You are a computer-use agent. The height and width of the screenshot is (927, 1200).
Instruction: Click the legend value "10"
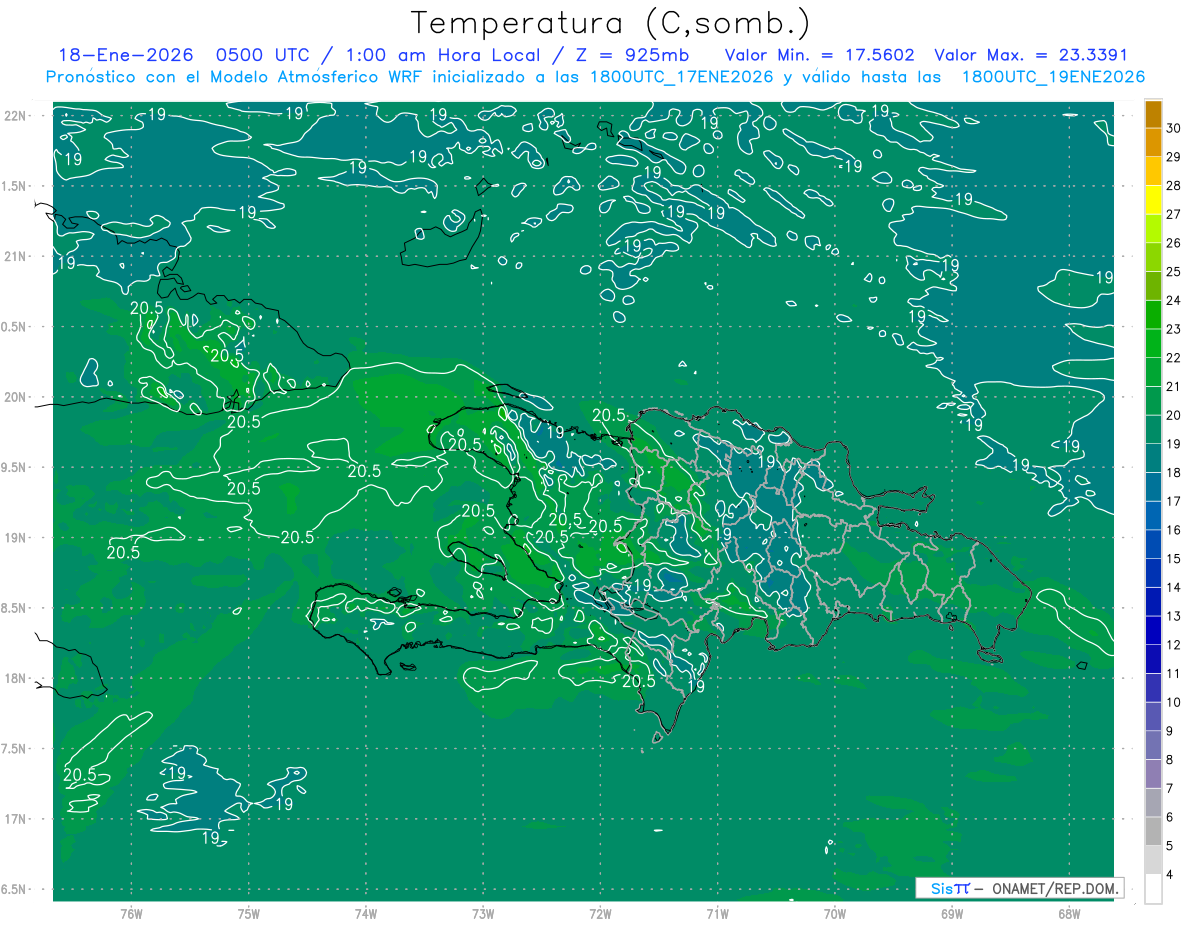[1174, 703]
